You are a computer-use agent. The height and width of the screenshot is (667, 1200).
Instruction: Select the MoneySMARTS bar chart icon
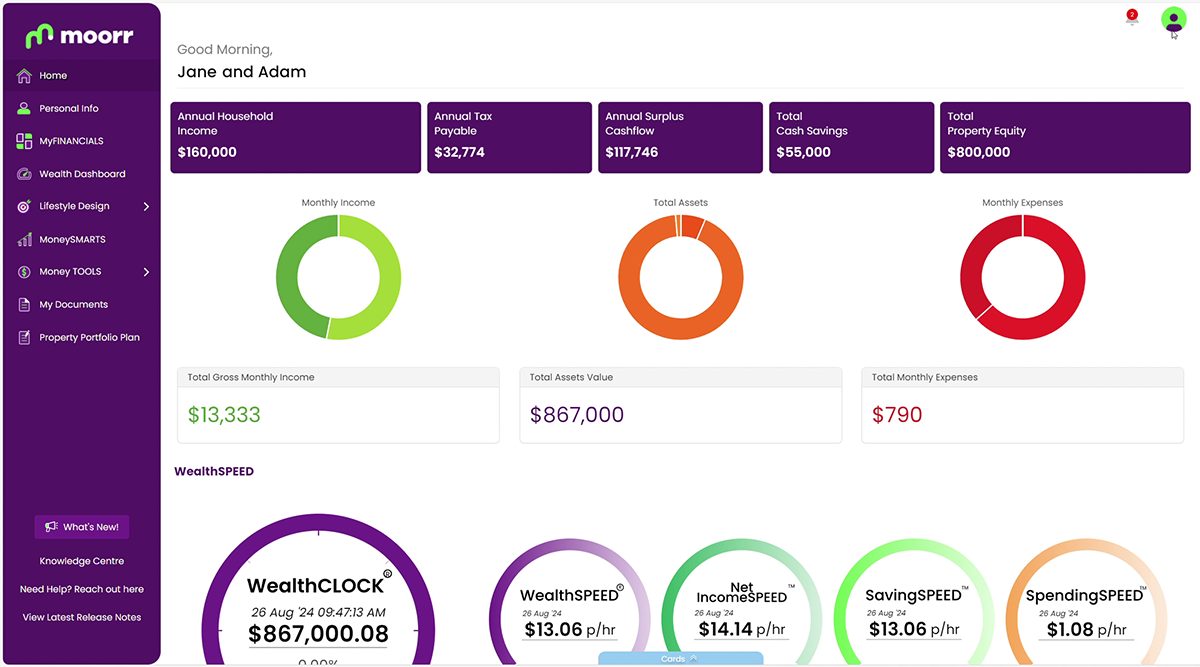24,240
